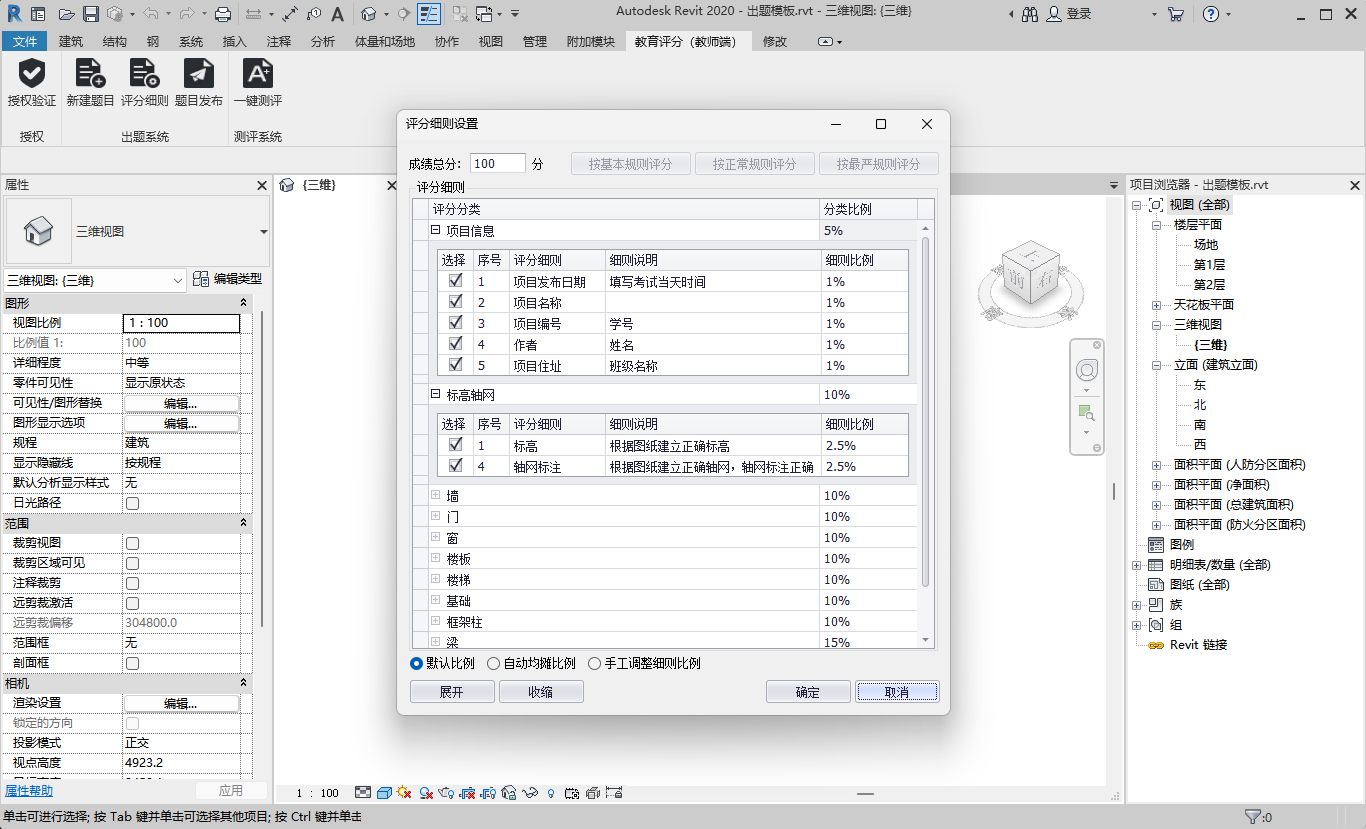Click the default 3D view house icon
This screenshot has width=1366, height=829.
tap(369, 14)
